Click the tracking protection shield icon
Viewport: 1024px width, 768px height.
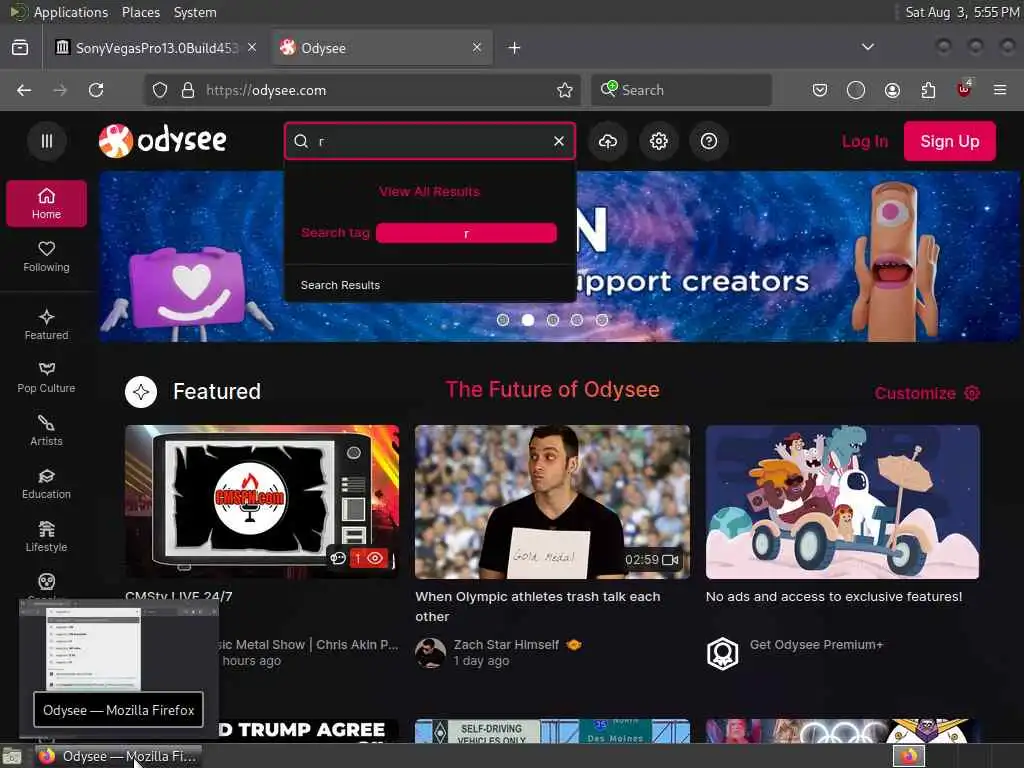pos(160,90)
